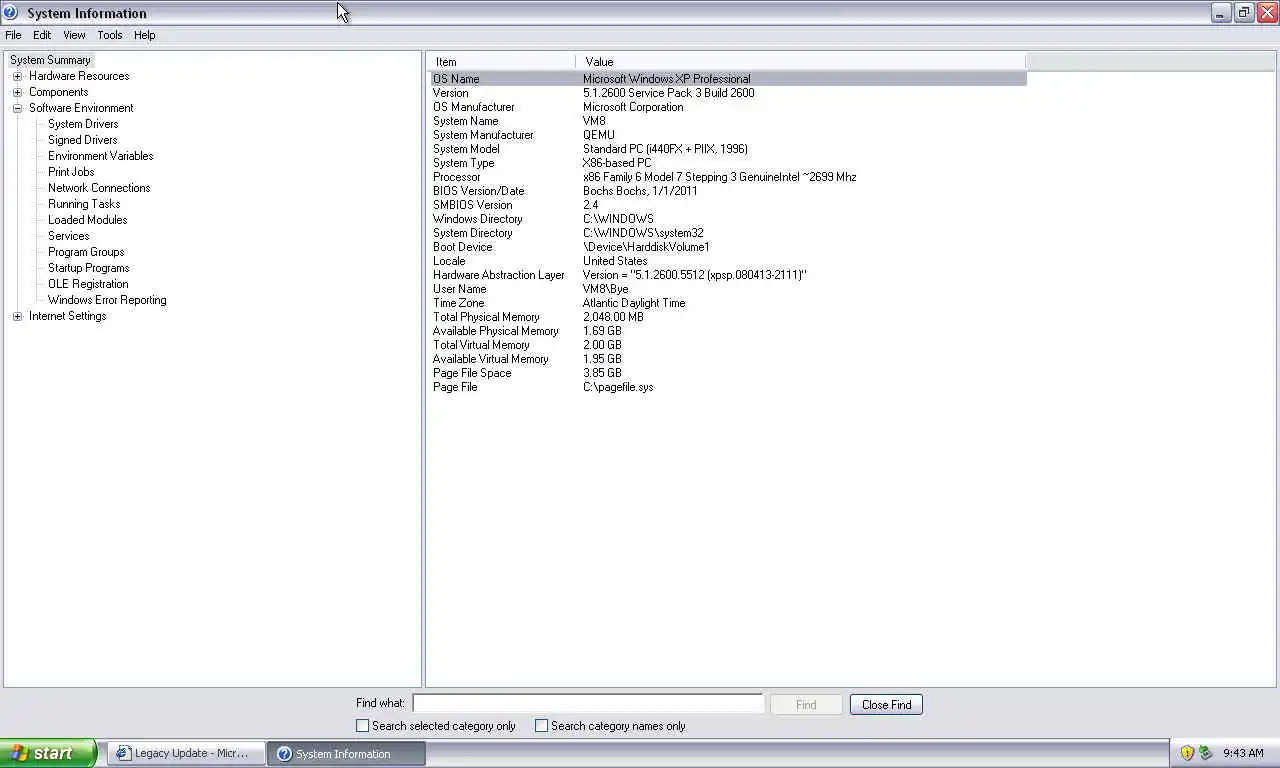This screenshot has width=1280, height=768.
Task: Select the System Model row
Action: point(728,149)
